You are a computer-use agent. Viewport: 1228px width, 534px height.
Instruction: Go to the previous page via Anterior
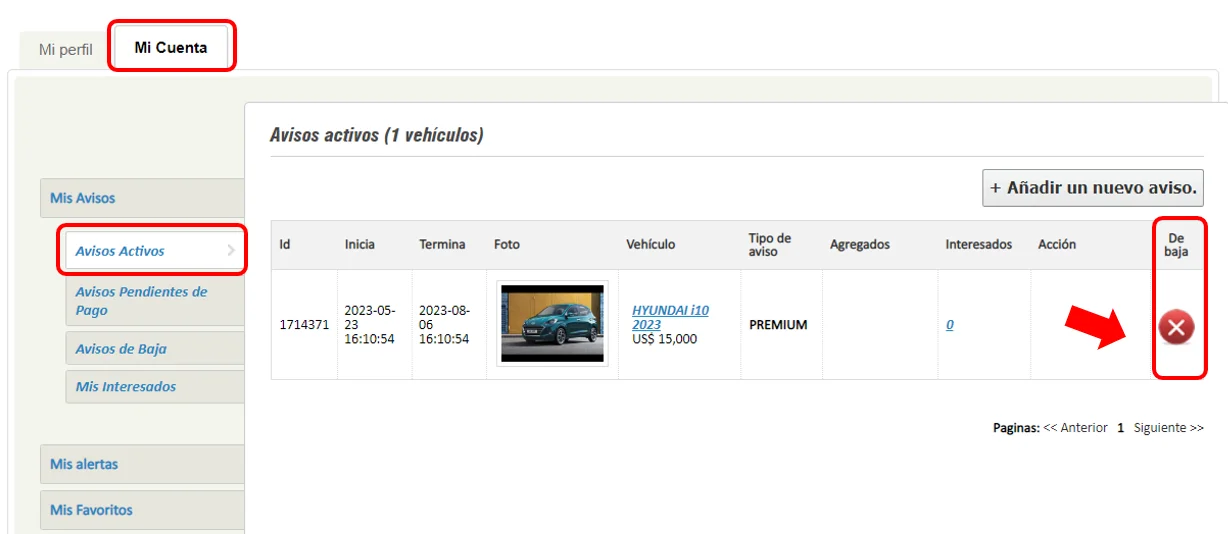pyautogui.click(x=1075, y=428)
